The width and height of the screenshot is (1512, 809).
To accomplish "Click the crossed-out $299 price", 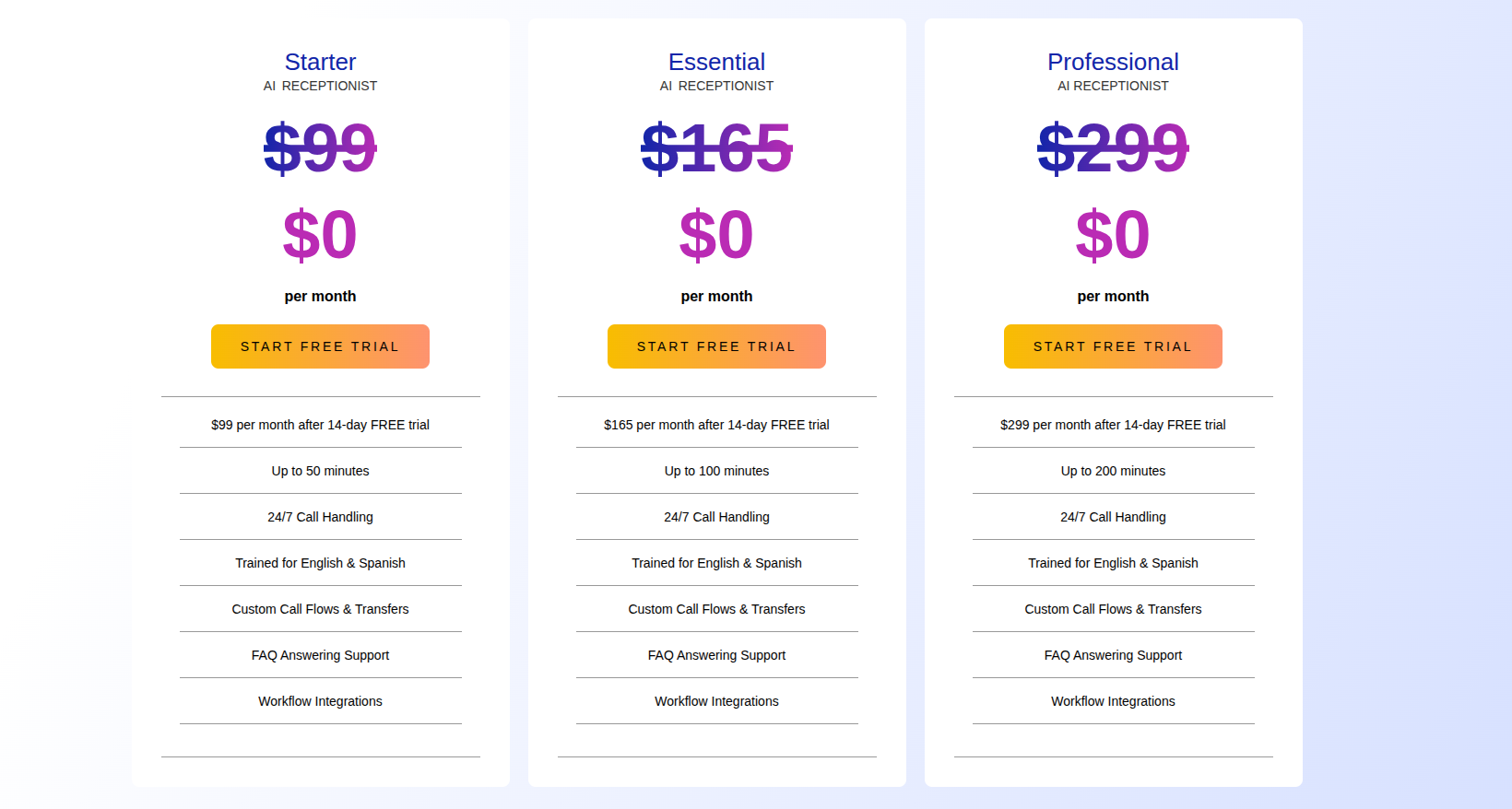I will click(x=1113, y=147).
